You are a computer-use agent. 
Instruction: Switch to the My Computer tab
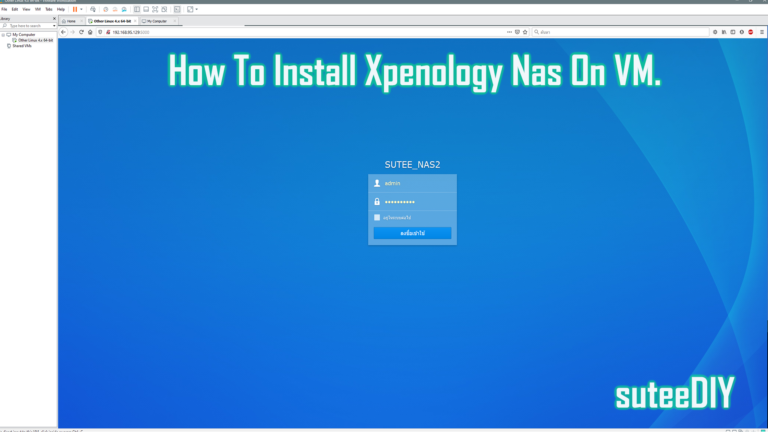click(x=157, y=21)
